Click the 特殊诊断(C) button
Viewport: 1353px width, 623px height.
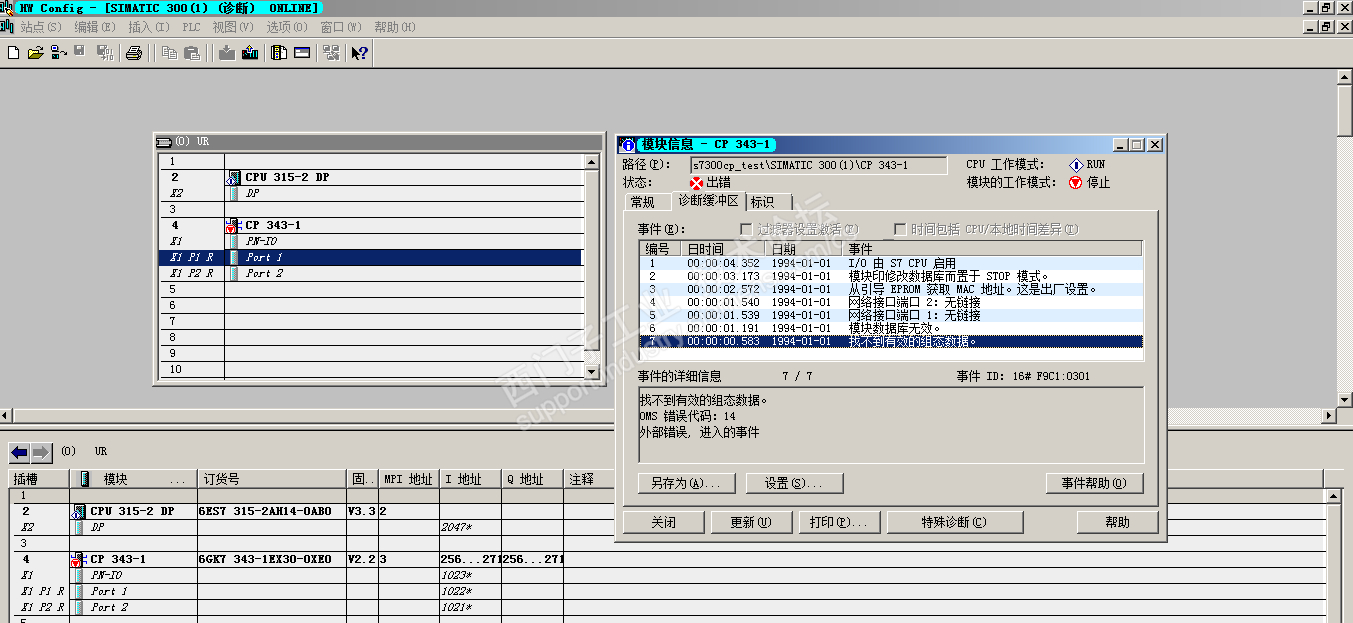tap(955, 522)
